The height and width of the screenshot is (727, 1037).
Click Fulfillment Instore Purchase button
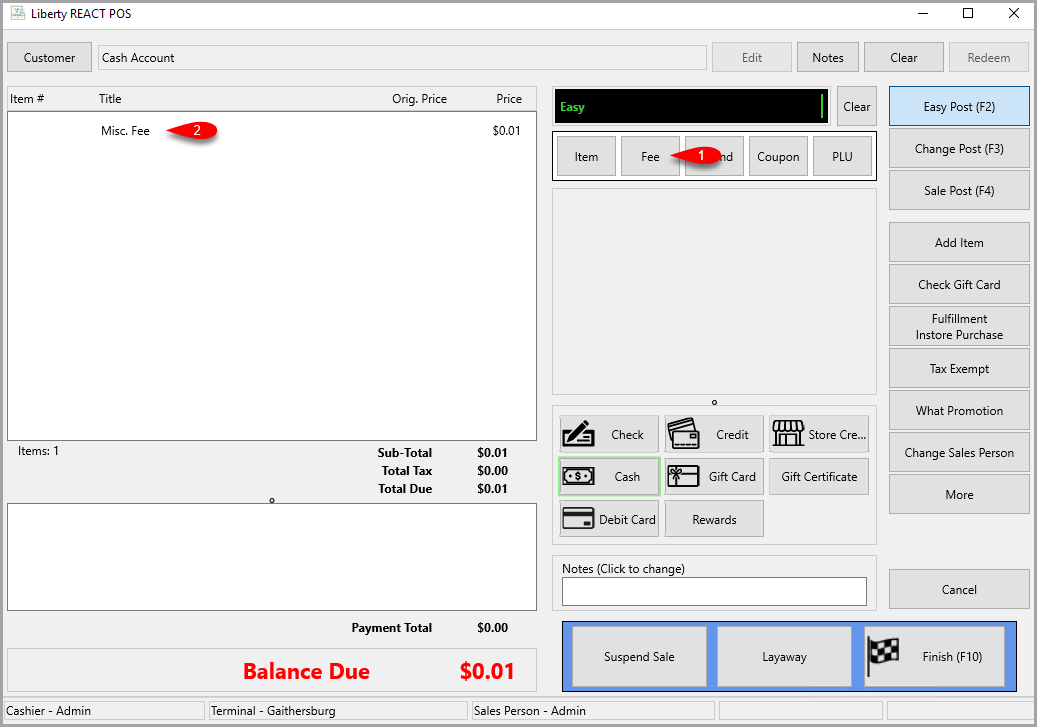pos(959,327)
